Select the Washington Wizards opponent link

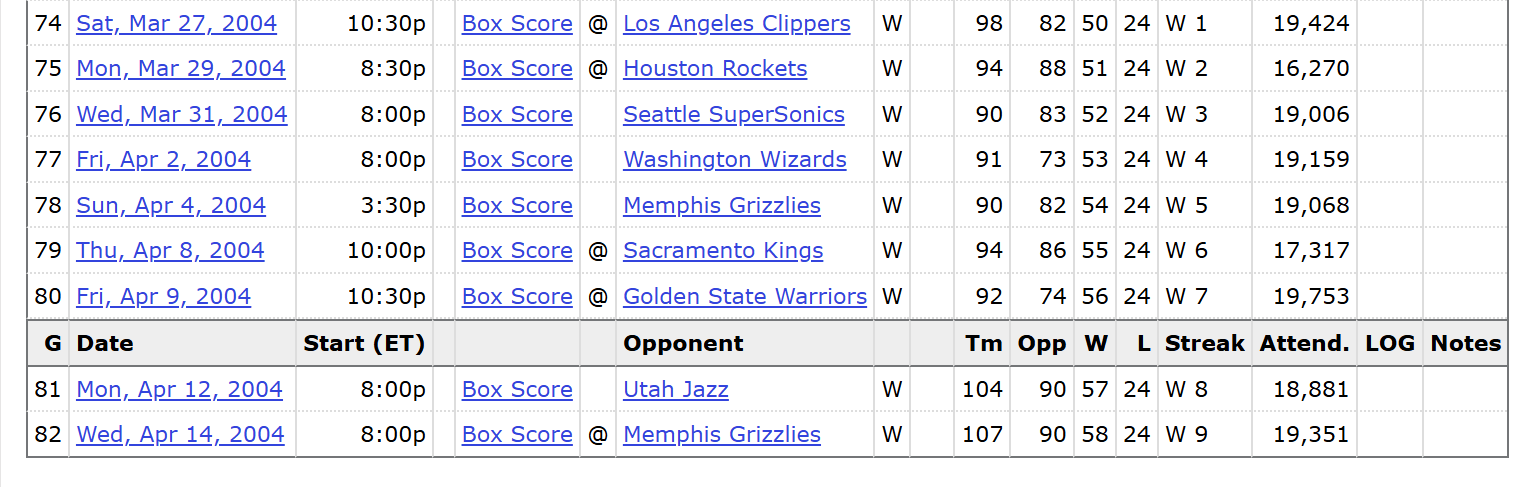735,160
